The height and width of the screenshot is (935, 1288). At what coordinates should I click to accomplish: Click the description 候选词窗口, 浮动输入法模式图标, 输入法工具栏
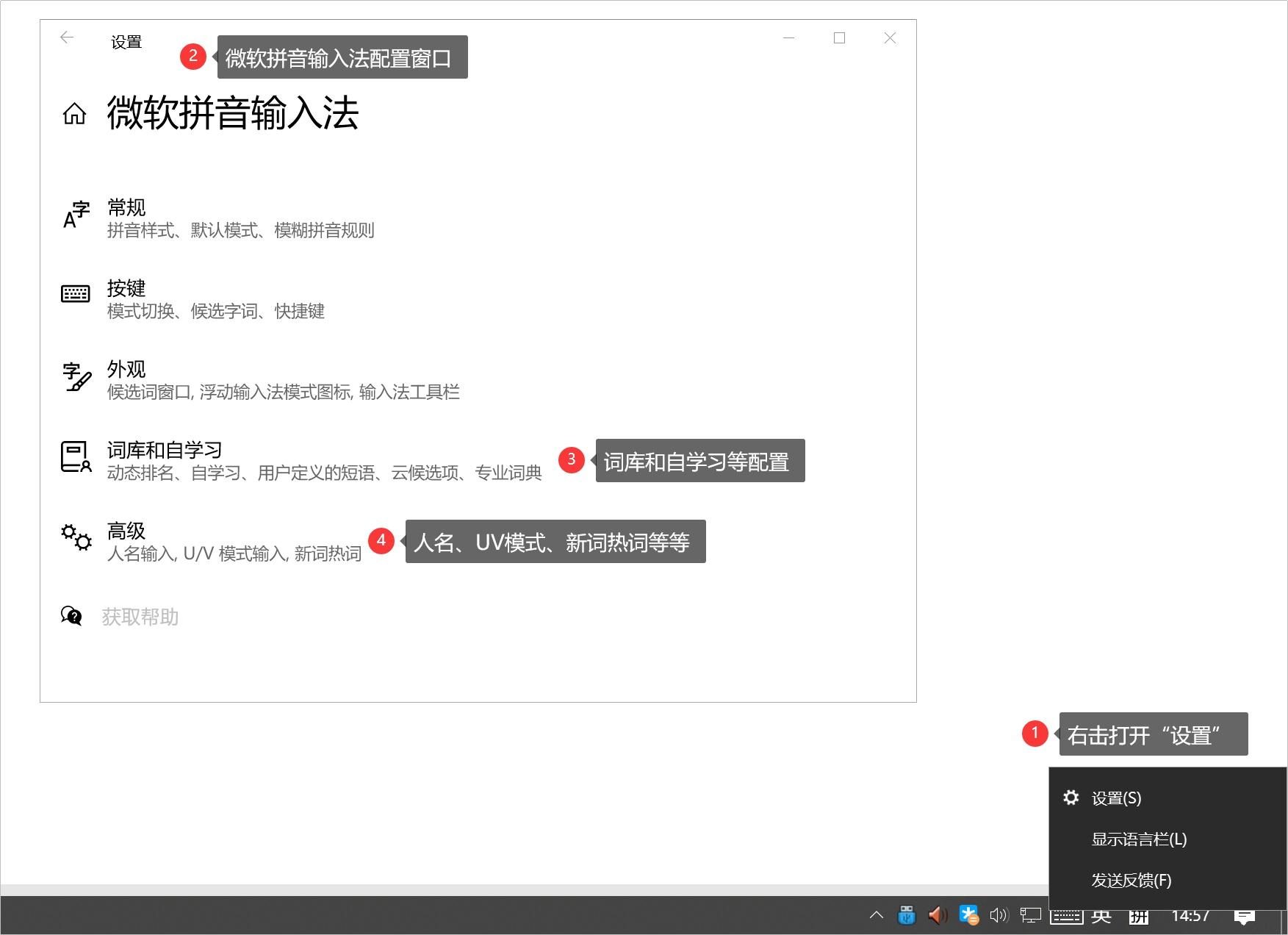click(x=284, y=393)
